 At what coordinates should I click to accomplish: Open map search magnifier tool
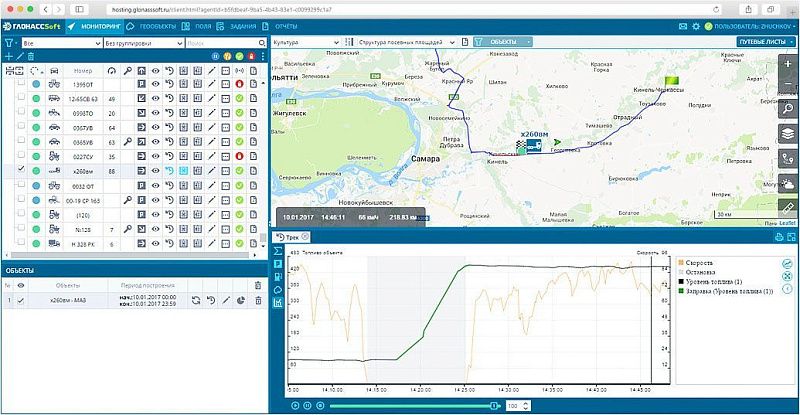[788, 109]
